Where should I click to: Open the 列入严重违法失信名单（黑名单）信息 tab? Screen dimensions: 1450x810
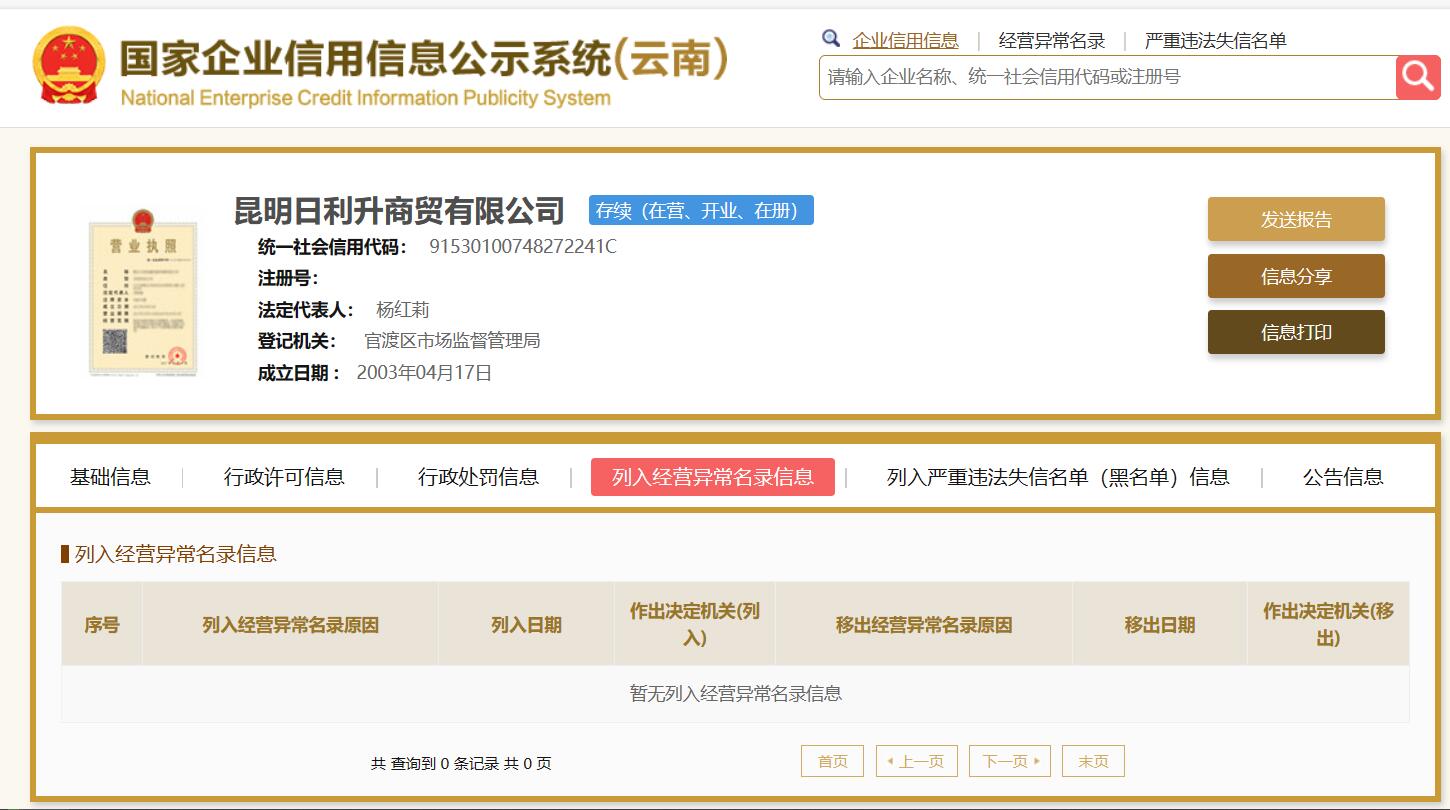pyautogui.click(x=1058, y=477)
